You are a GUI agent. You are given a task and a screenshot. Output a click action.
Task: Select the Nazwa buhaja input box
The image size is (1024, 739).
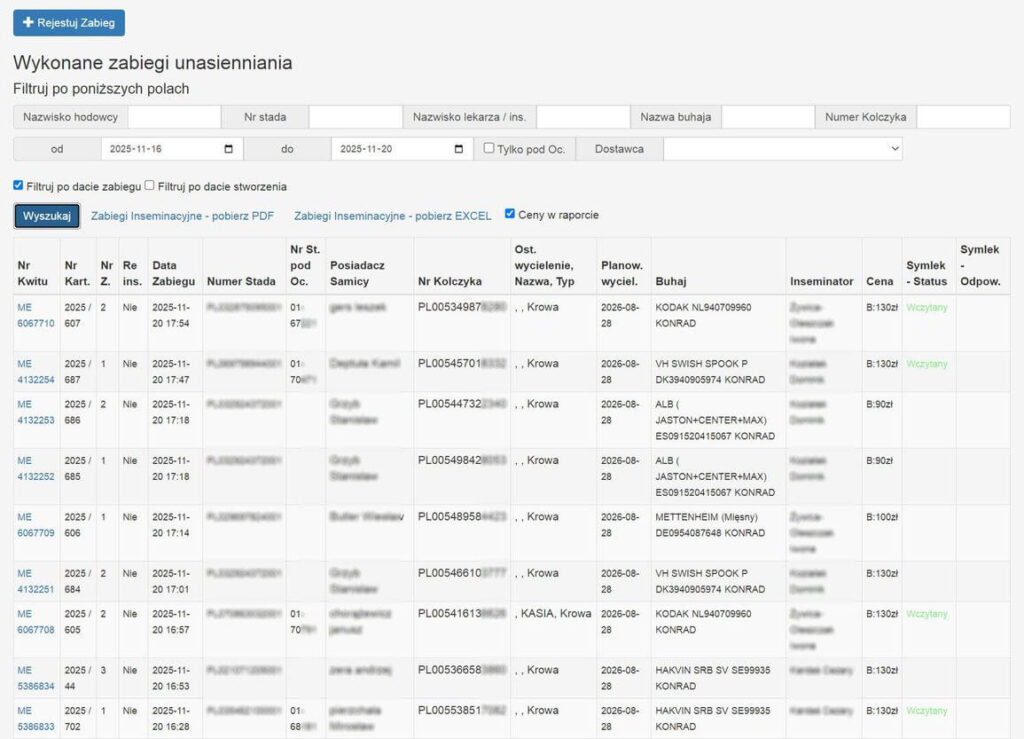(767, 117)
